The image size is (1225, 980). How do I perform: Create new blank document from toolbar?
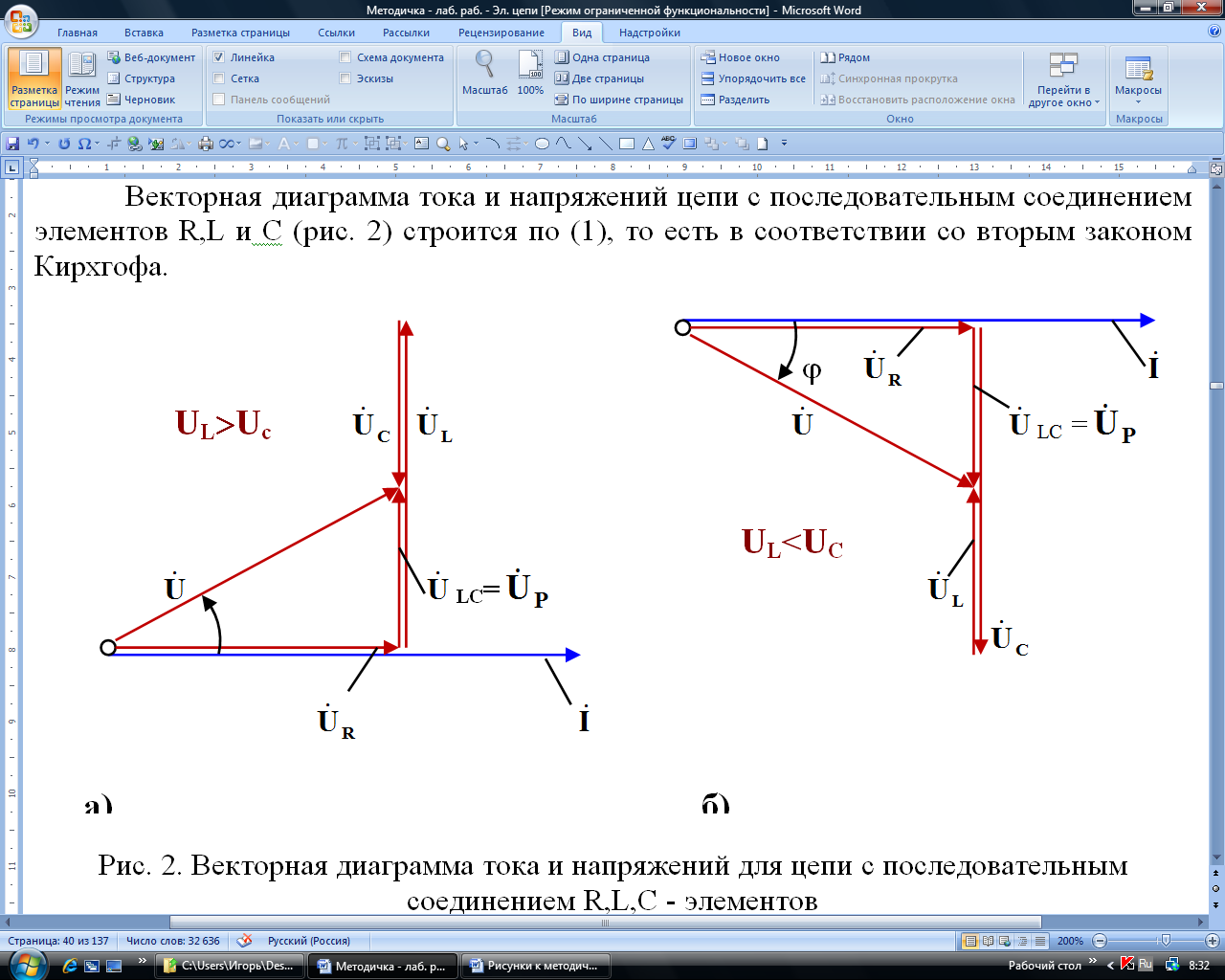763,144
